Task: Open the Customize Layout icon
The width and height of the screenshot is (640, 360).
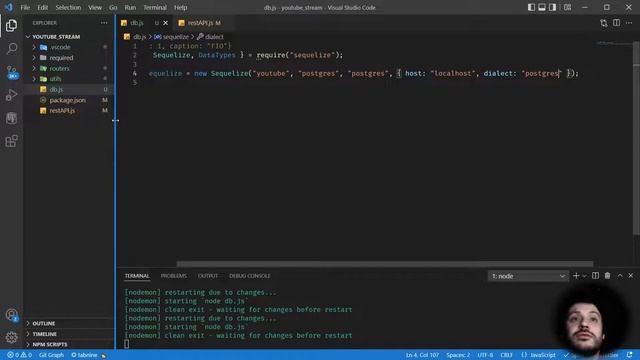Action: [567, 7]
